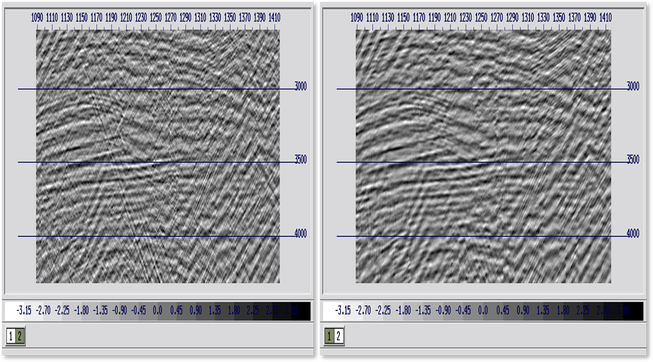Click trace number 1250 on left axis
The height and width of the screenshot is (362, 653).
tap(156, 17)
